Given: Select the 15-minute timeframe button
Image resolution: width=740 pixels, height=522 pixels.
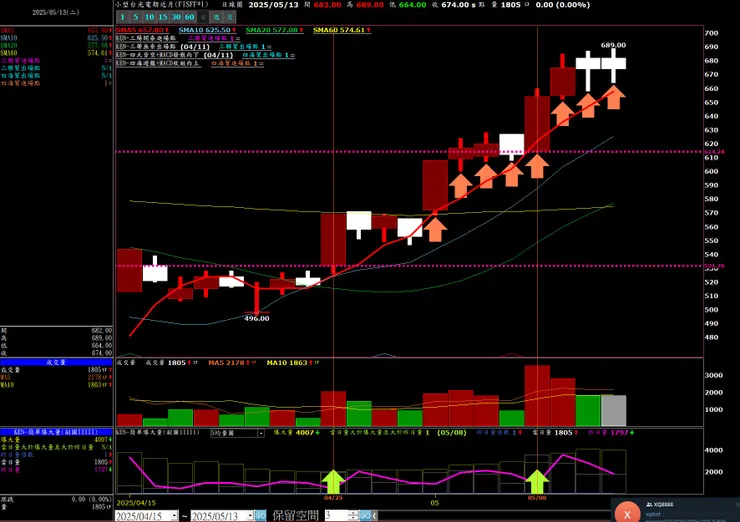Looking at the screenshot, I should coord(163,17).
